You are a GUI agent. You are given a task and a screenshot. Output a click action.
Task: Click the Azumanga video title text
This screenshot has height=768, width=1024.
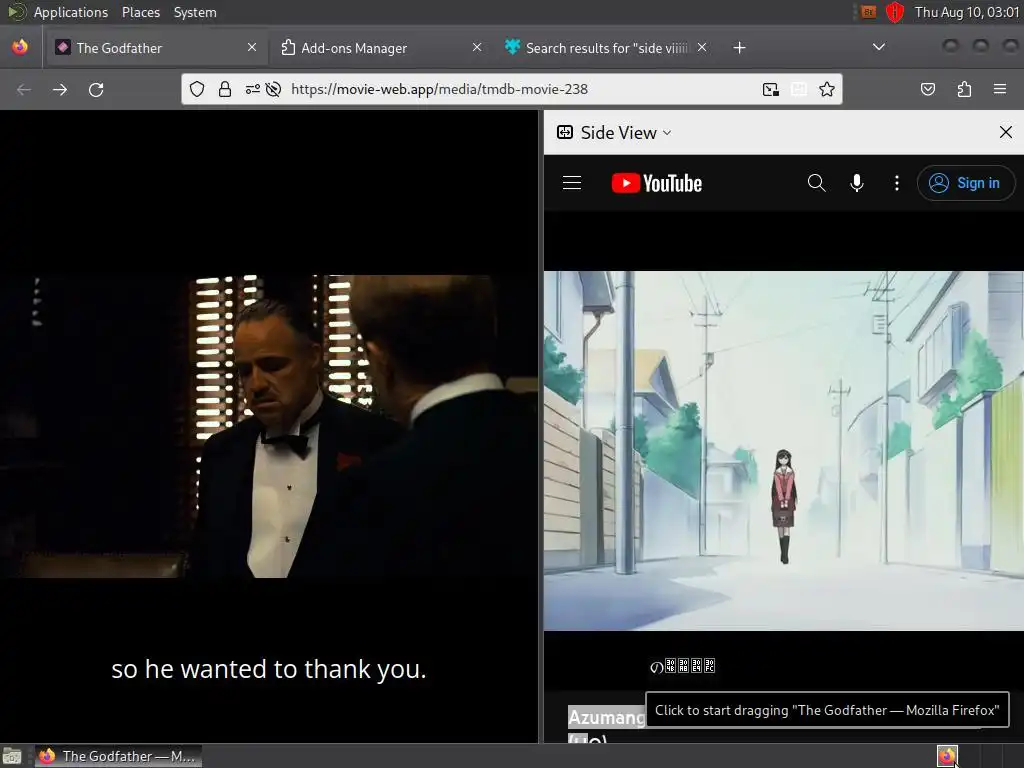pos(606,718)
